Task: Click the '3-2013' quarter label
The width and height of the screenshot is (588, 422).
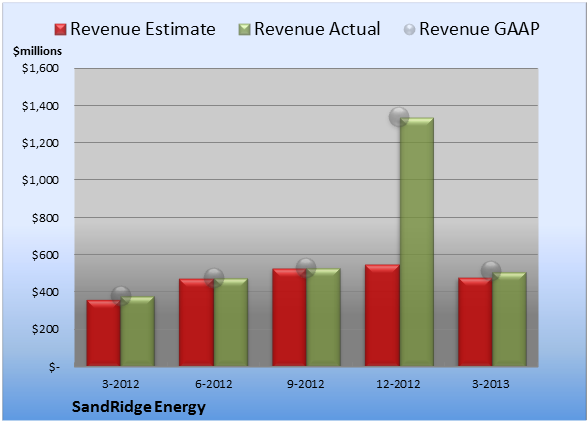Action: tap(491, 384)
